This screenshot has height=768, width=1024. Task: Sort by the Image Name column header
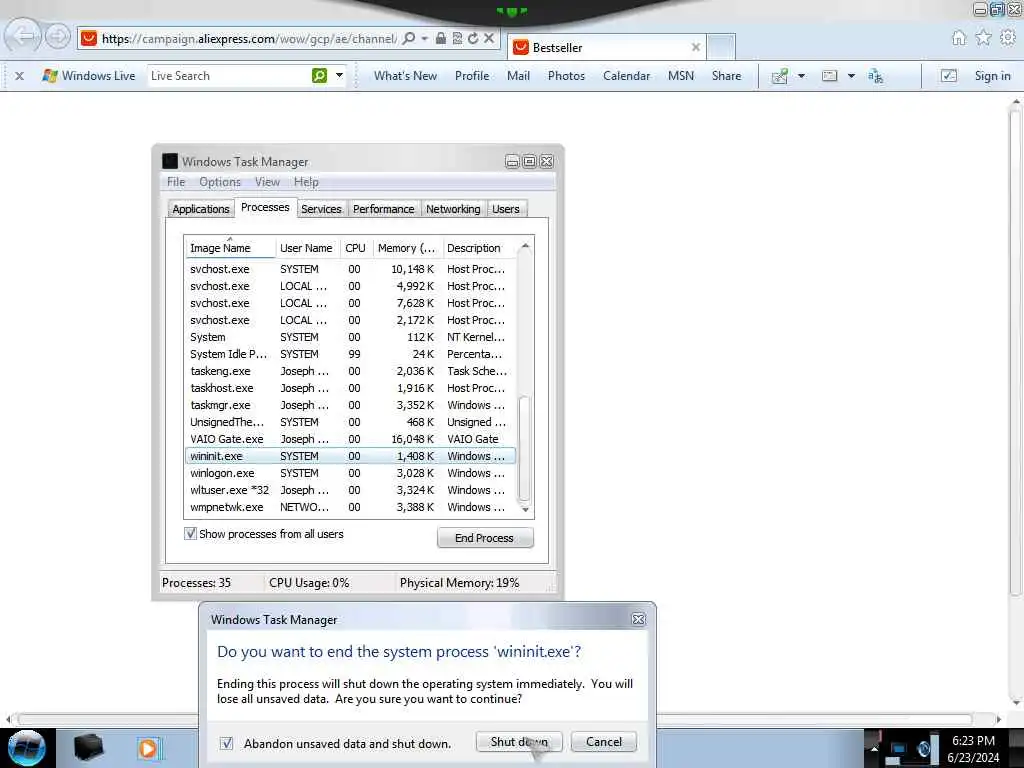[x=230, y=248]
